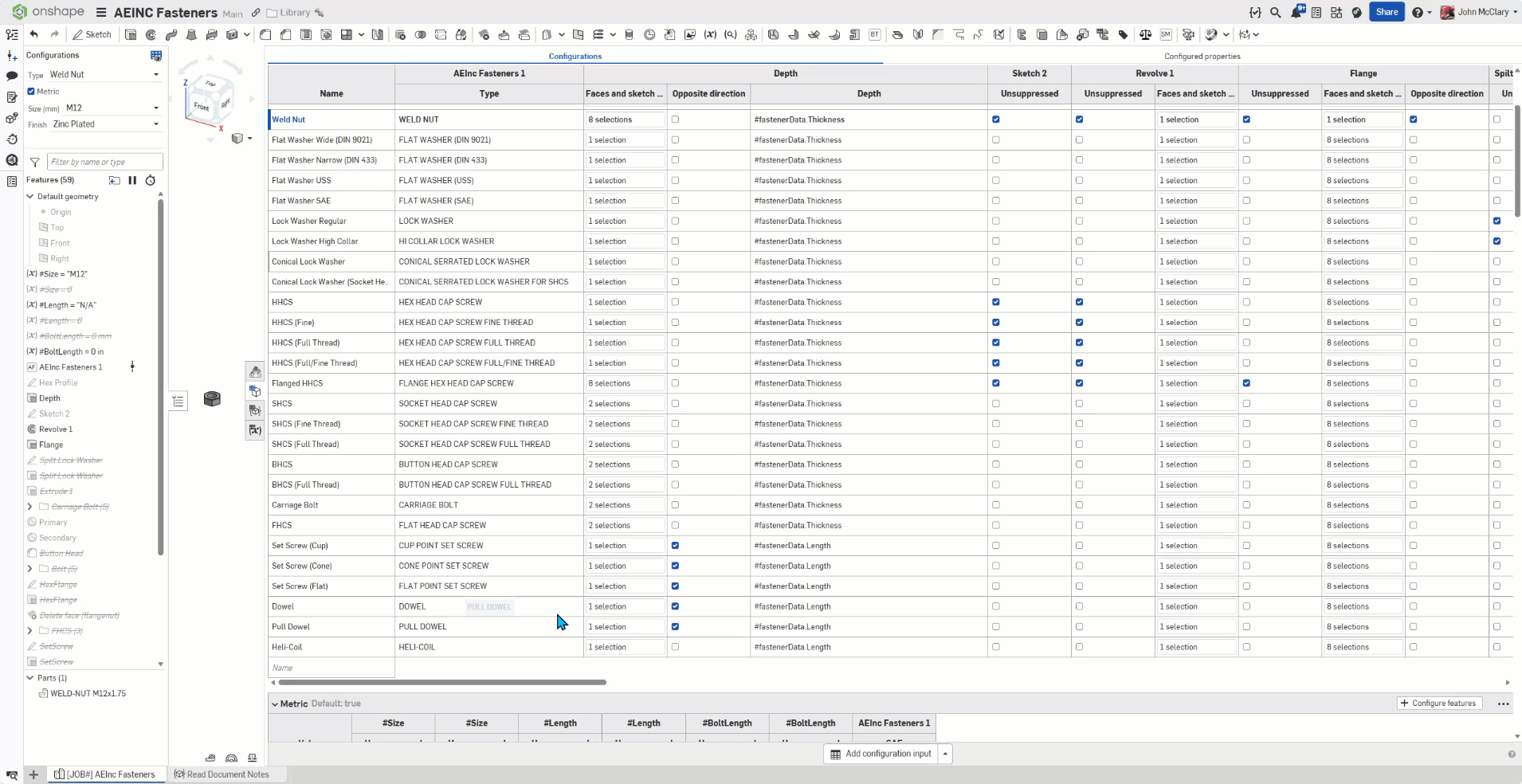Screen dimensions: 1522x784
Task: Click the empty Name field to add configuration
Action: pos(331,668)
